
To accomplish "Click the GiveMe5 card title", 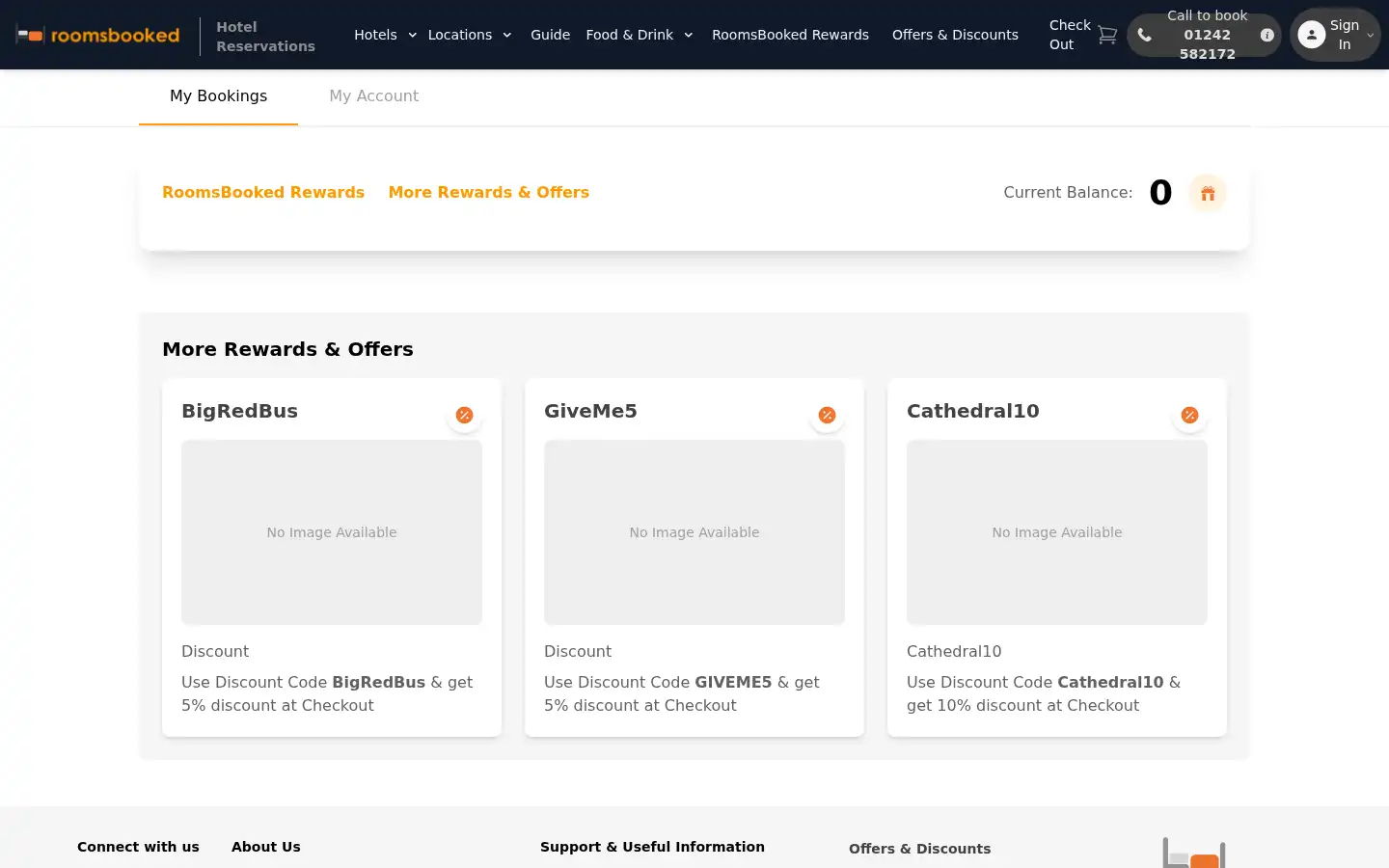I will pyautogui.click(x=590, y=411).
